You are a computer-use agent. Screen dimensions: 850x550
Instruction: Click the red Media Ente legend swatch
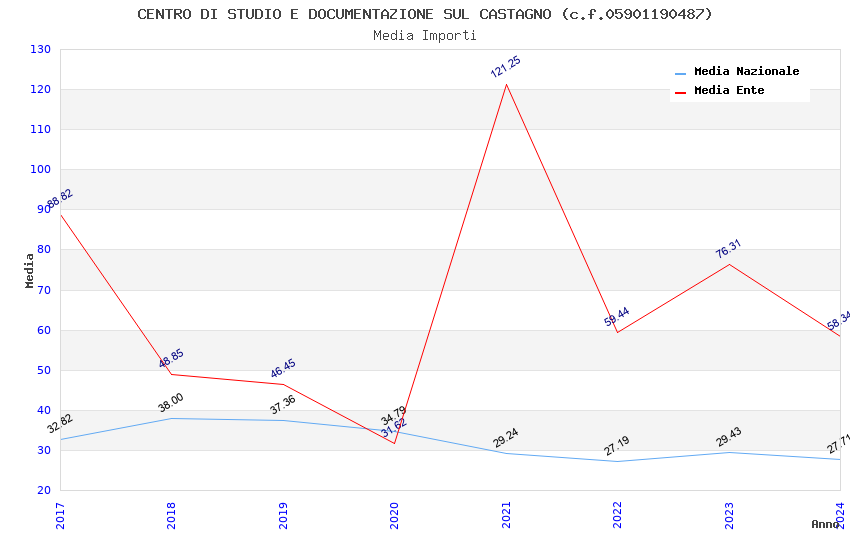(680, 92)
